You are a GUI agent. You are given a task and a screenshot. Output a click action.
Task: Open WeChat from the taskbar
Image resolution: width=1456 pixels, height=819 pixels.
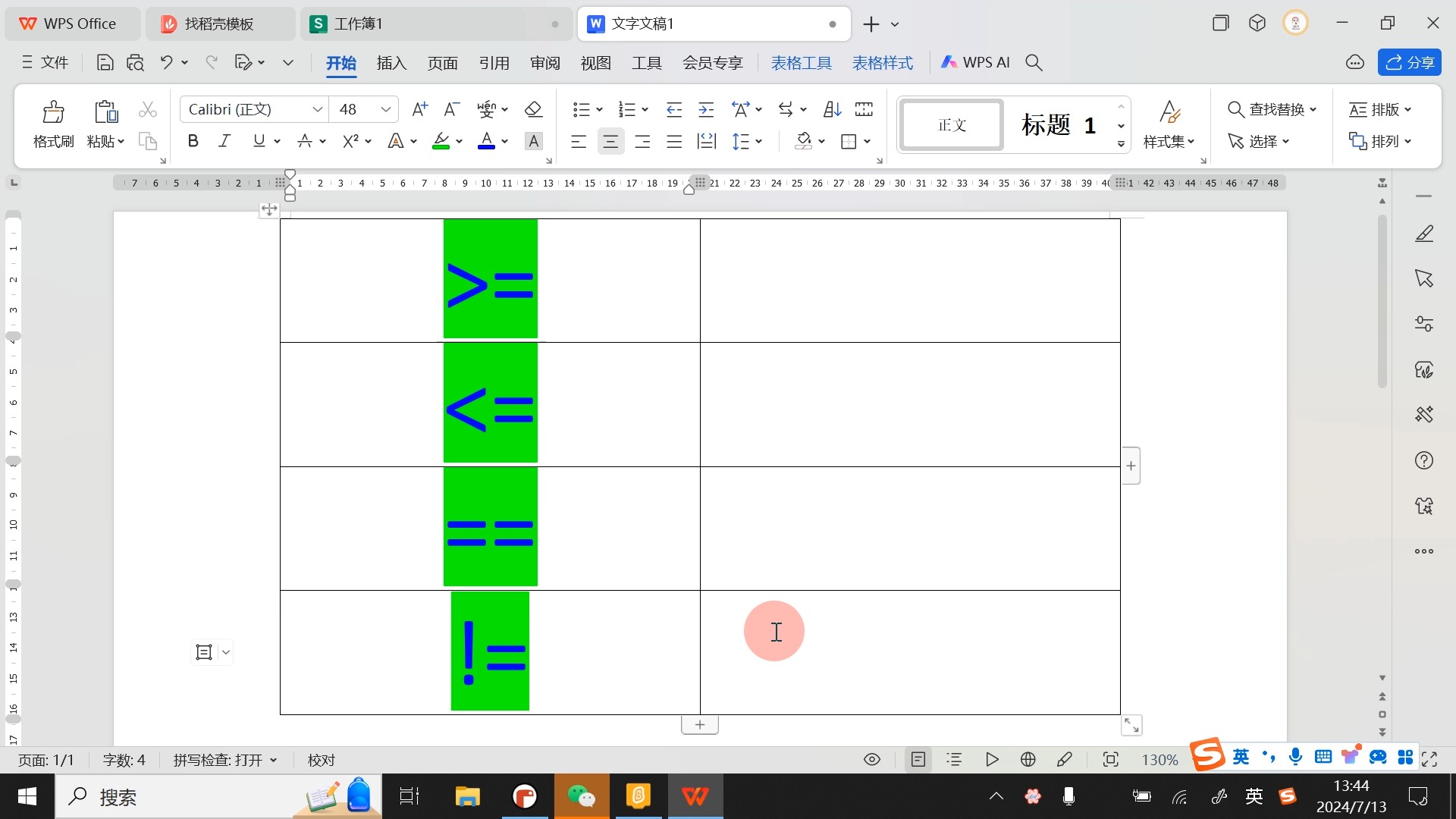(x=582, y=796)
